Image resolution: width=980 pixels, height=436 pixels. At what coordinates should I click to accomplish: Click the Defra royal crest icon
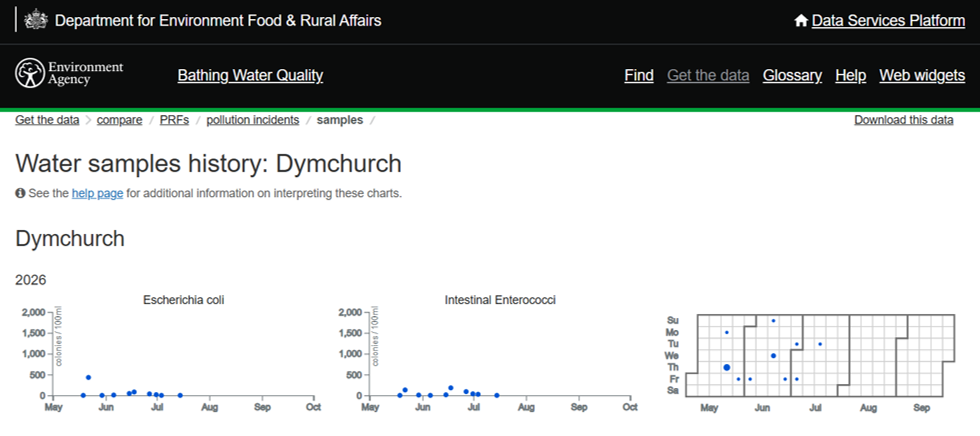tap(36, 21)
